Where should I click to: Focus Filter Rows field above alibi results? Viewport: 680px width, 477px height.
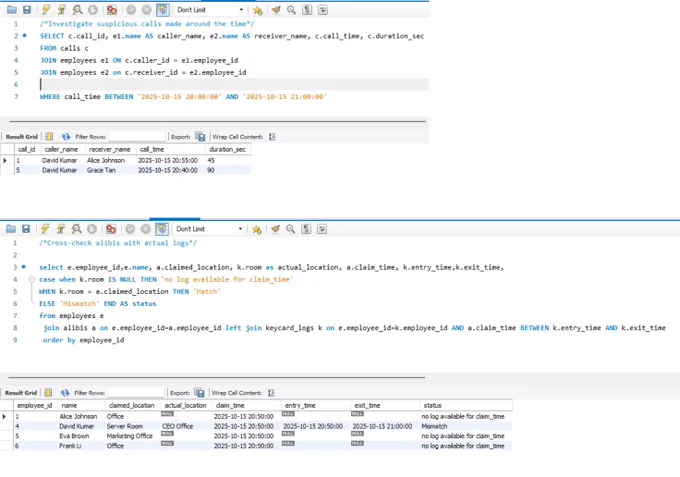click(x=136, y=393)
